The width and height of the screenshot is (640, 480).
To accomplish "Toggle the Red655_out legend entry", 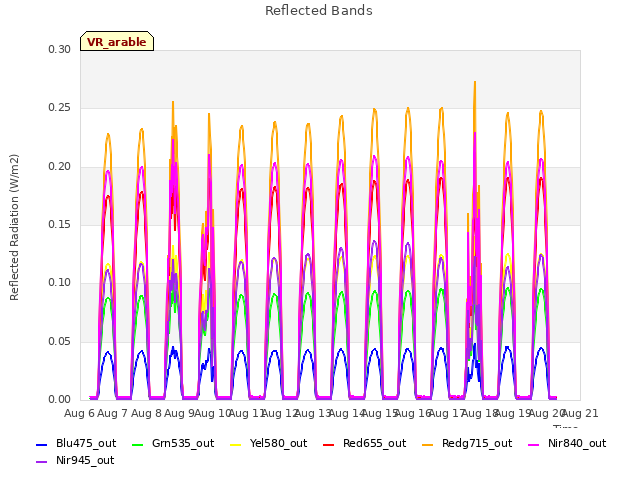I will coord(364,443).
